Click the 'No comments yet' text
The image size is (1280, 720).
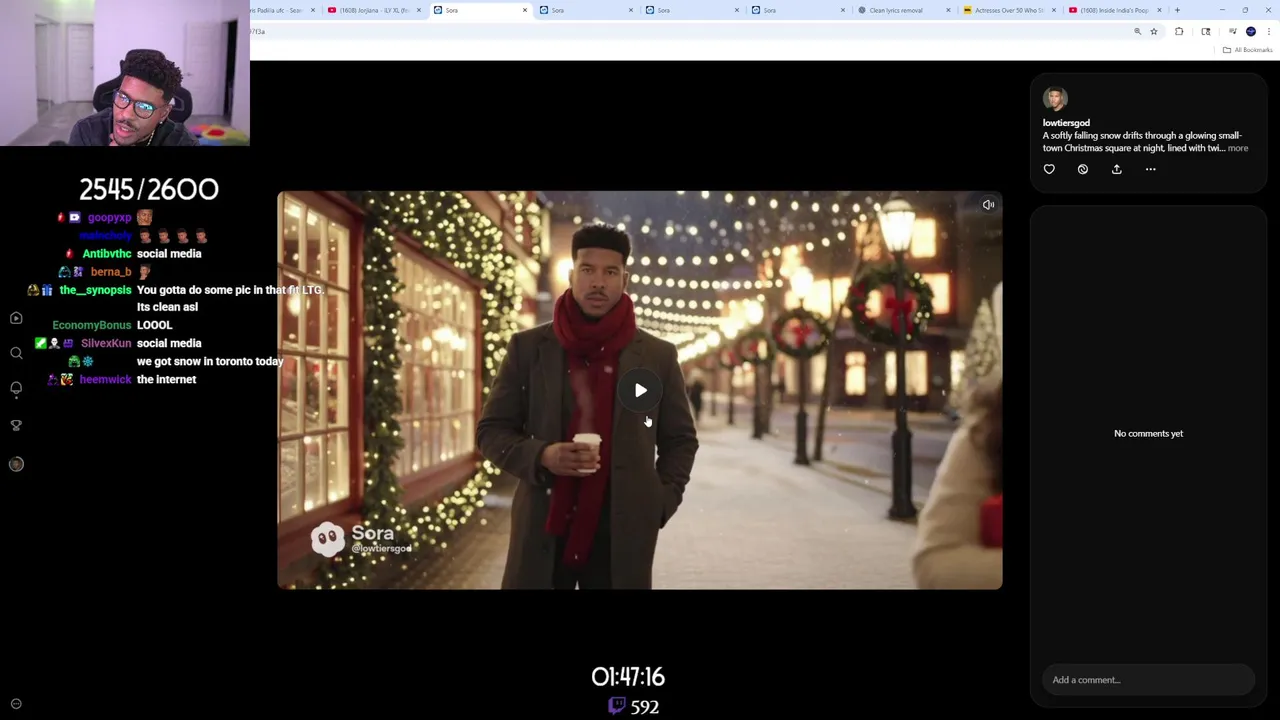pos(1148,434)
